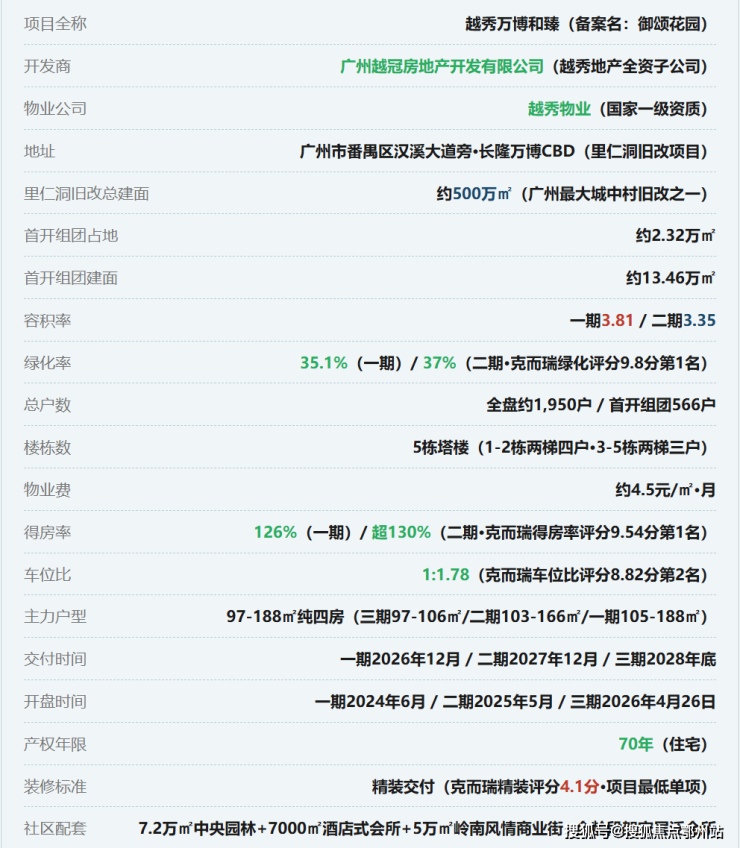The width and height of the screenshot is (740, 848).
Task: Click the 约13.46万㎡ floor area value
Action: click(671, 278)
